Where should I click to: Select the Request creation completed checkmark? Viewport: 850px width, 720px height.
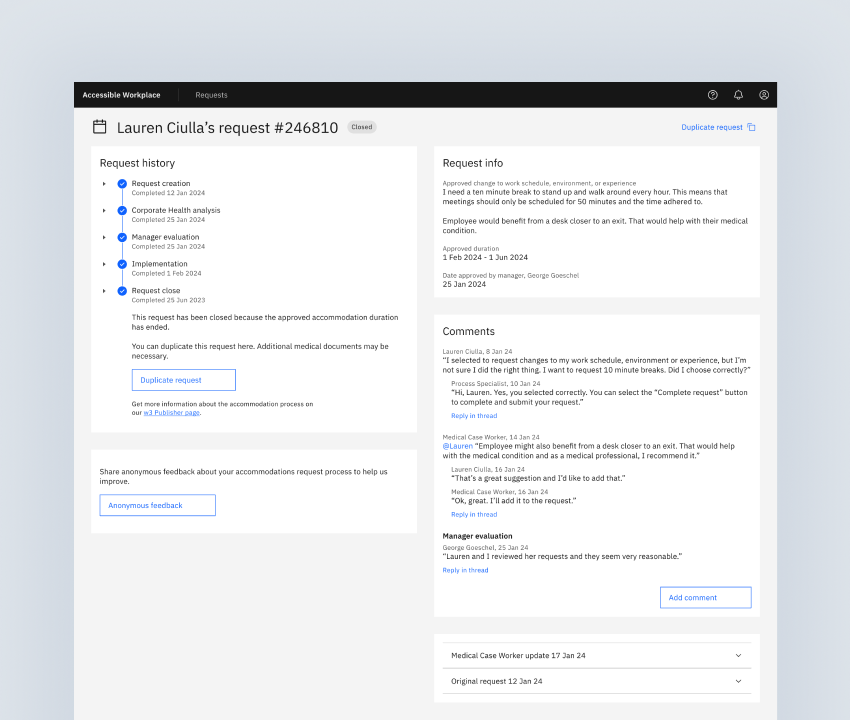click(122, 183)
